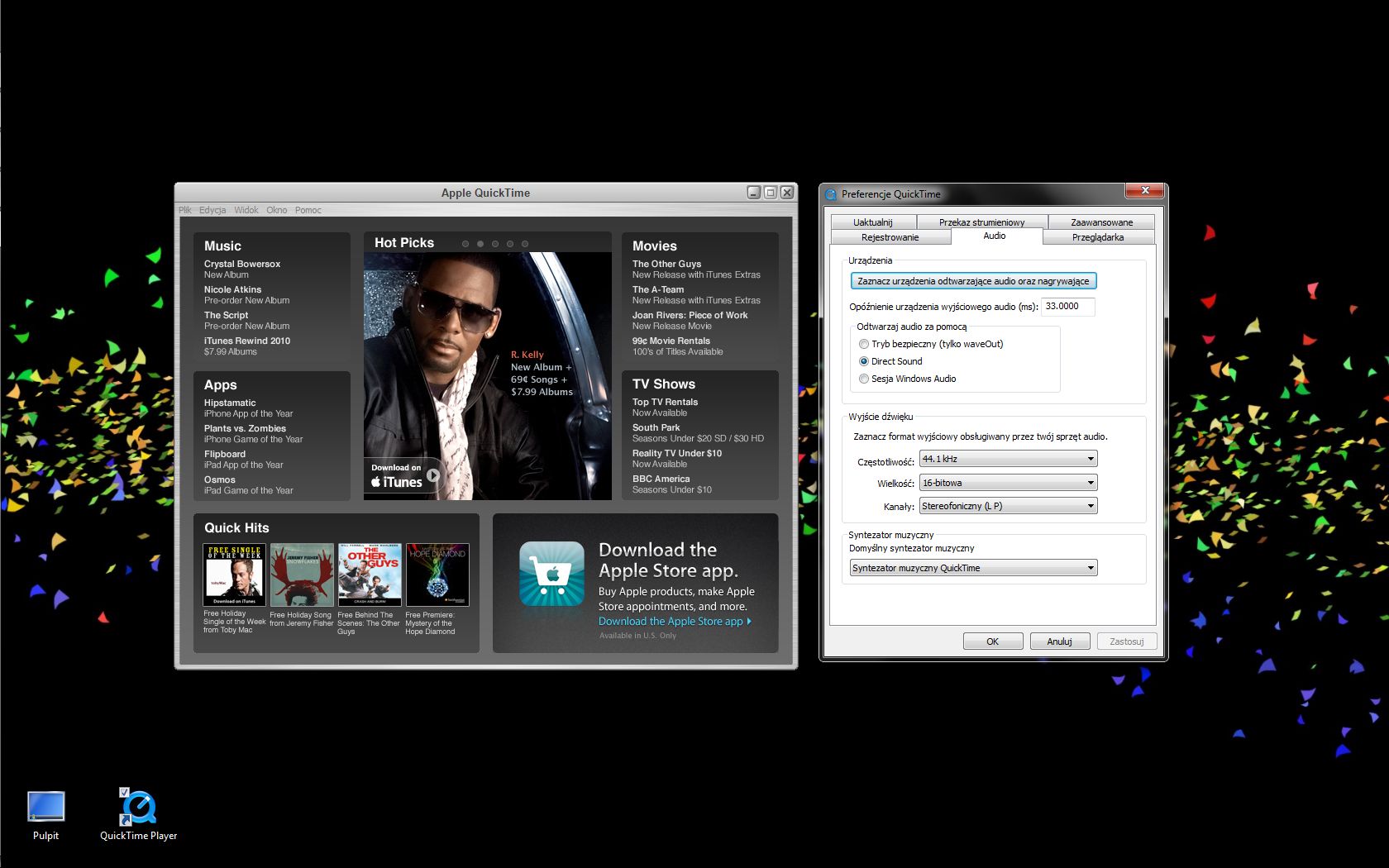Follow Download the Apple Store app link
The width and height of the screenshot is (1389, 868).
pos(675,622)
